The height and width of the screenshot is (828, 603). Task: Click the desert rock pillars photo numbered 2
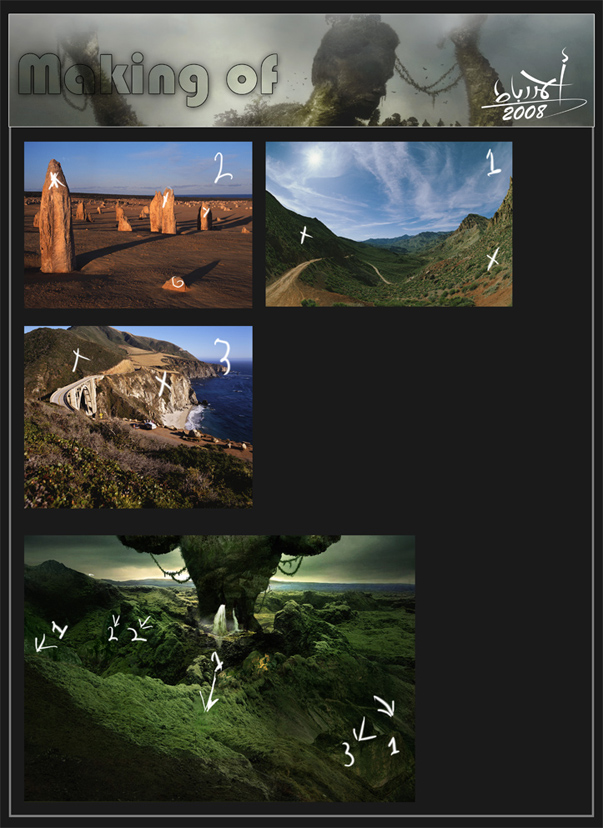coord(138,224)
